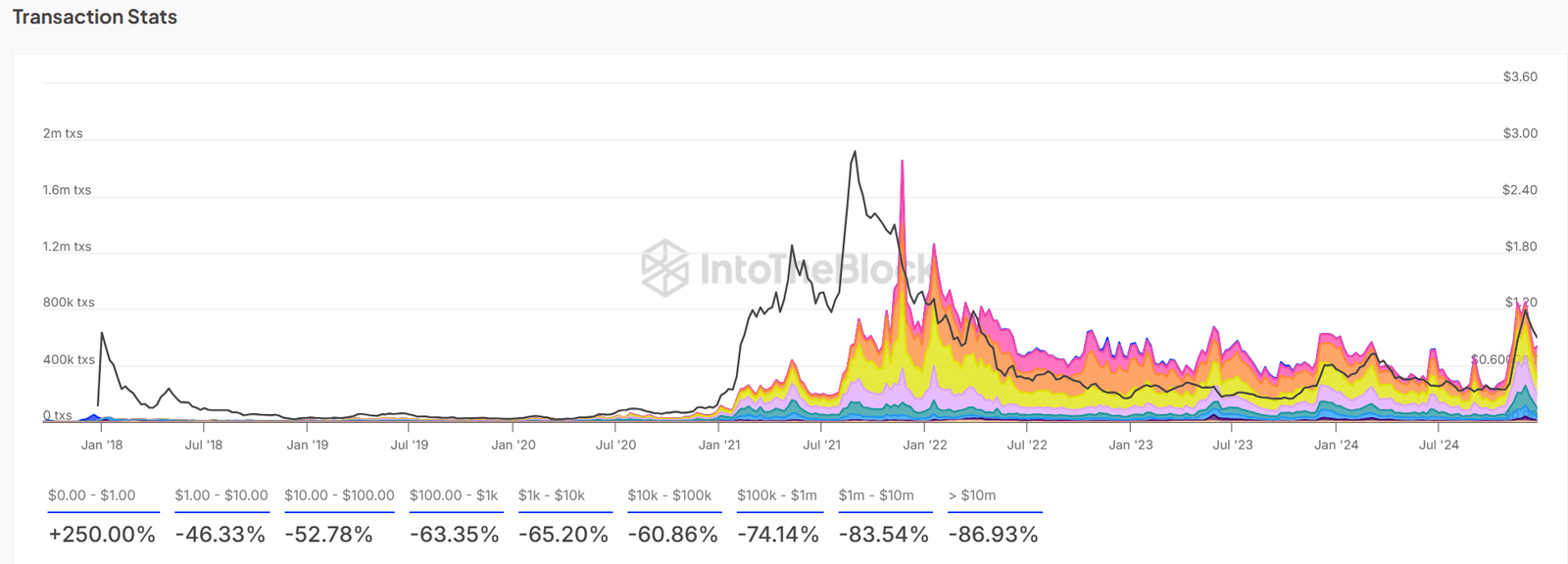The height and width of the screenshot is (564, 1568).
Task: Select the Jan '21 x-axis marker
Action: [719, 445]
